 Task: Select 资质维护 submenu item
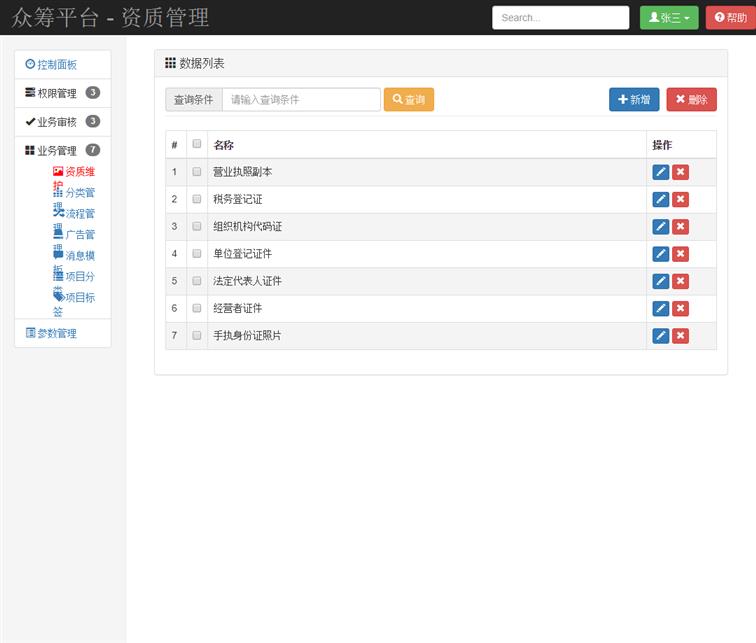74,174
